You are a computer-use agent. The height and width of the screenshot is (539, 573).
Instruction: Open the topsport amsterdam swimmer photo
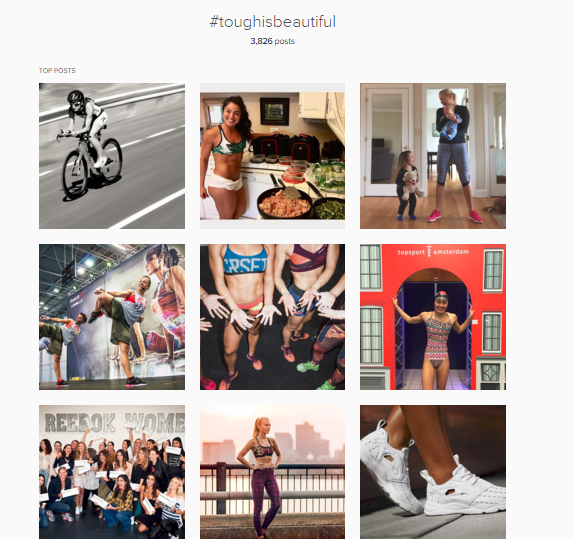tap(433, 317)
